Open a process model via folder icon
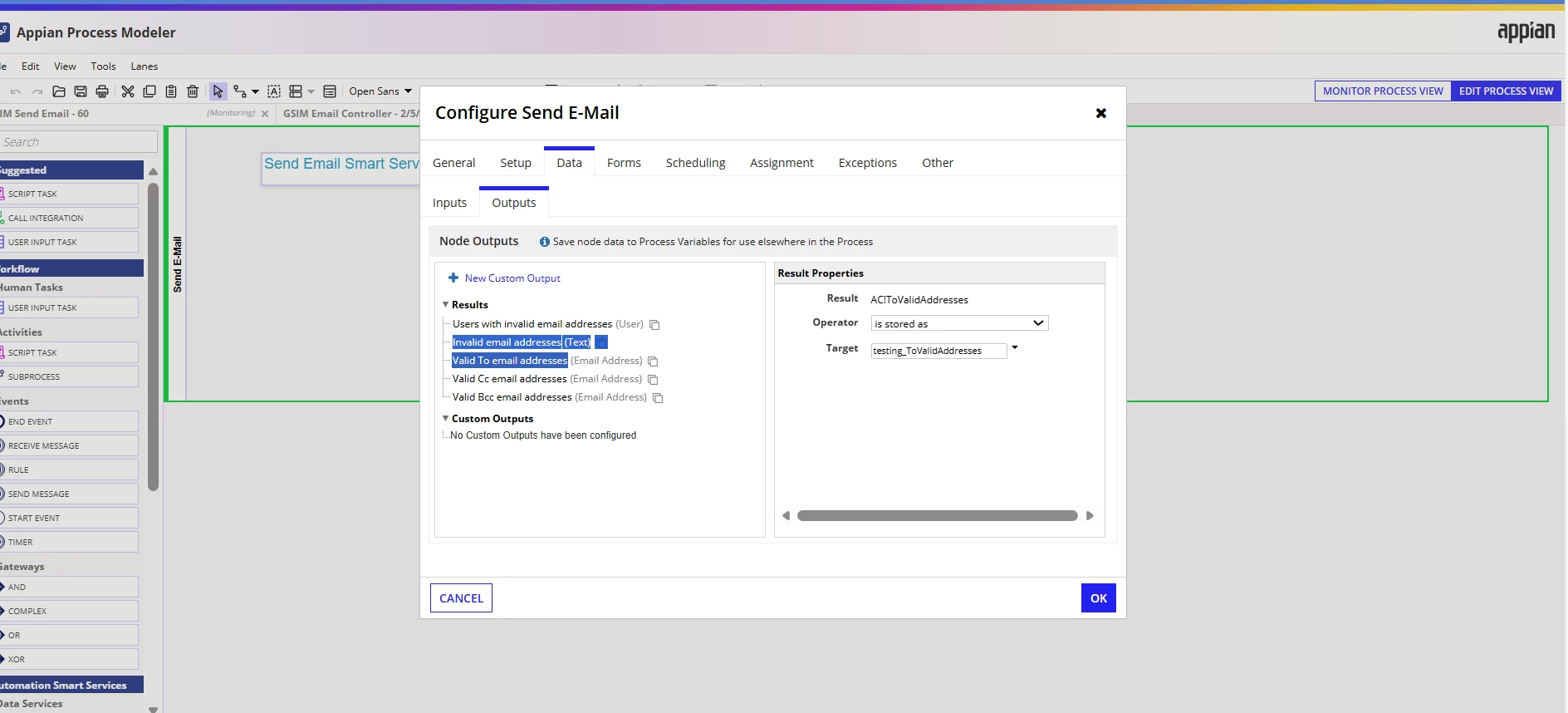 [x=59, y=91]
